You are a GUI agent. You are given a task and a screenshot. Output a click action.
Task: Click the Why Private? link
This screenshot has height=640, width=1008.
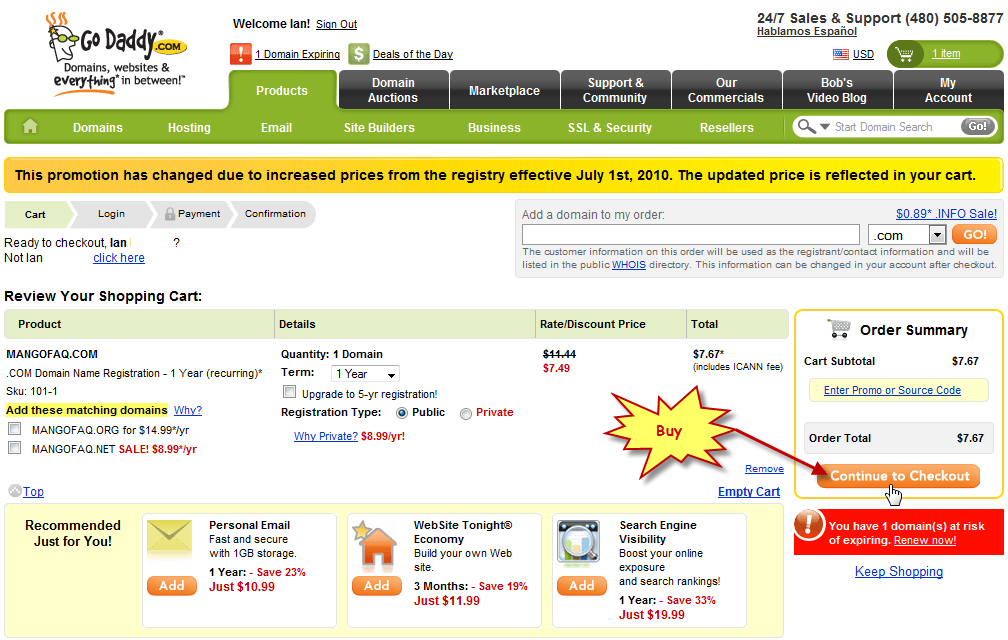(x=326, y=436)
